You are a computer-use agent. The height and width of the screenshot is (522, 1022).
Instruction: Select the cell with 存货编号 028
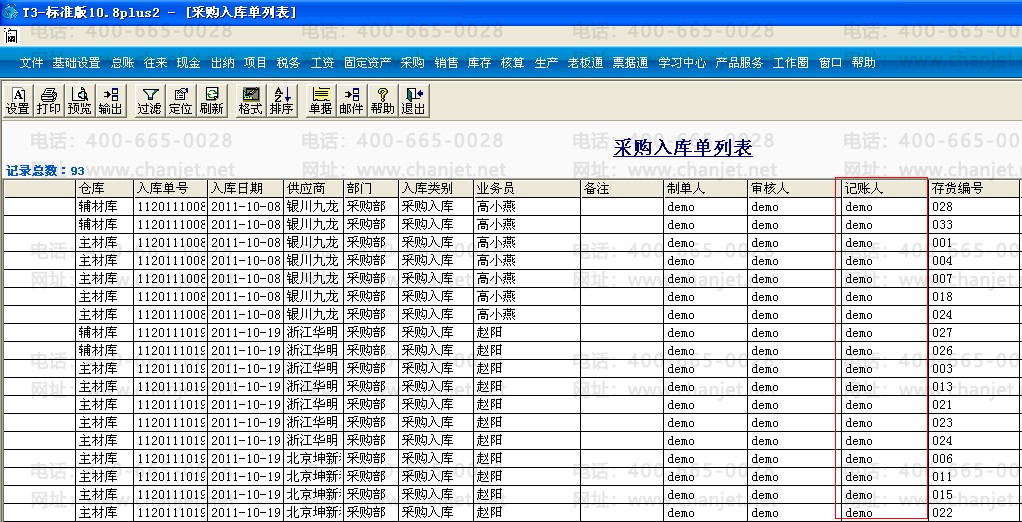[x=973, y=207]
